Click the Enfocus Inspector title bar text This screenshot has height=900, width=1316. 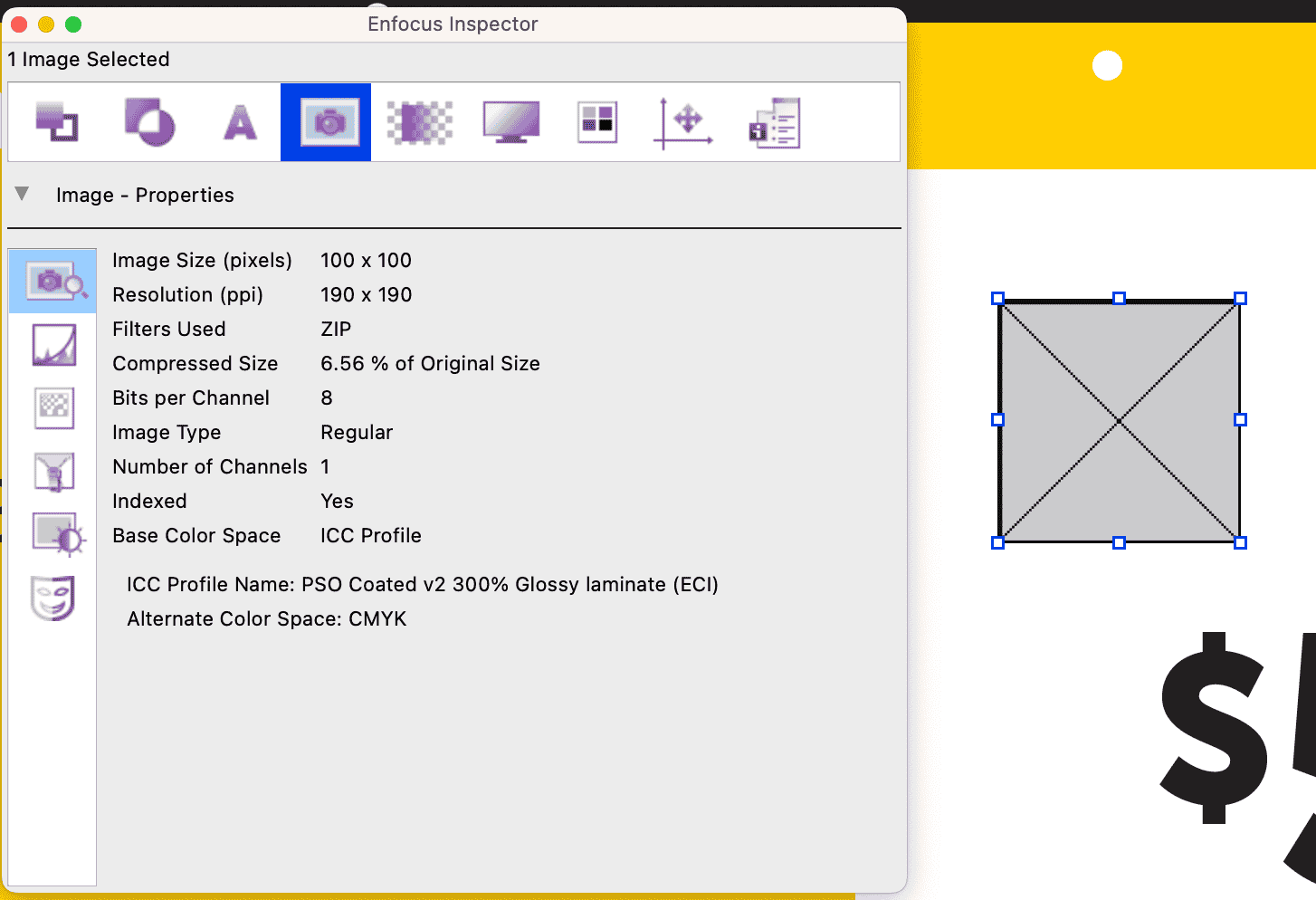click(x=453, y=24)
